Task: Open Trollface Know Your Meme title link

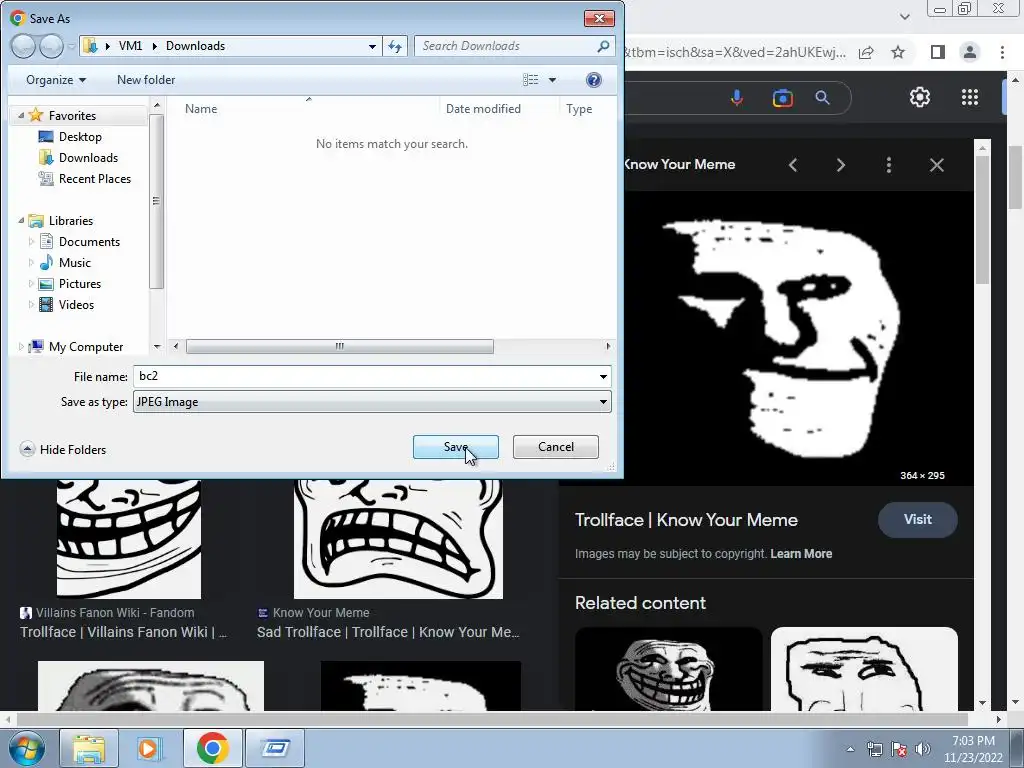Action: tap(686, 520)
